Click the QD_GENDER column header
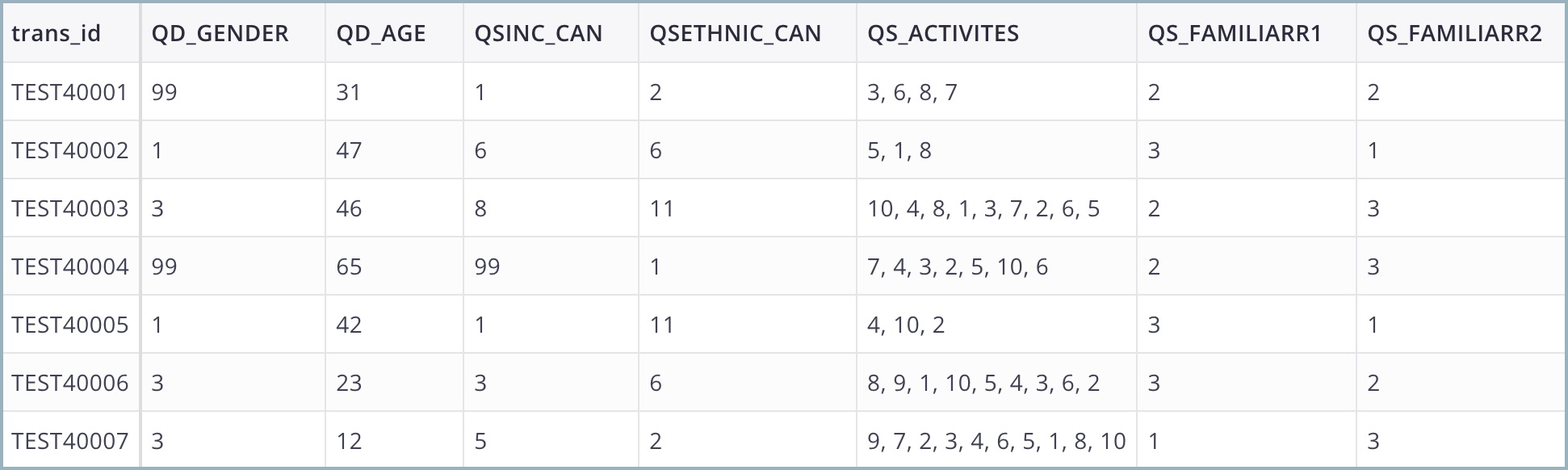This screenshot has height=470, width=1568. point(233,33)
